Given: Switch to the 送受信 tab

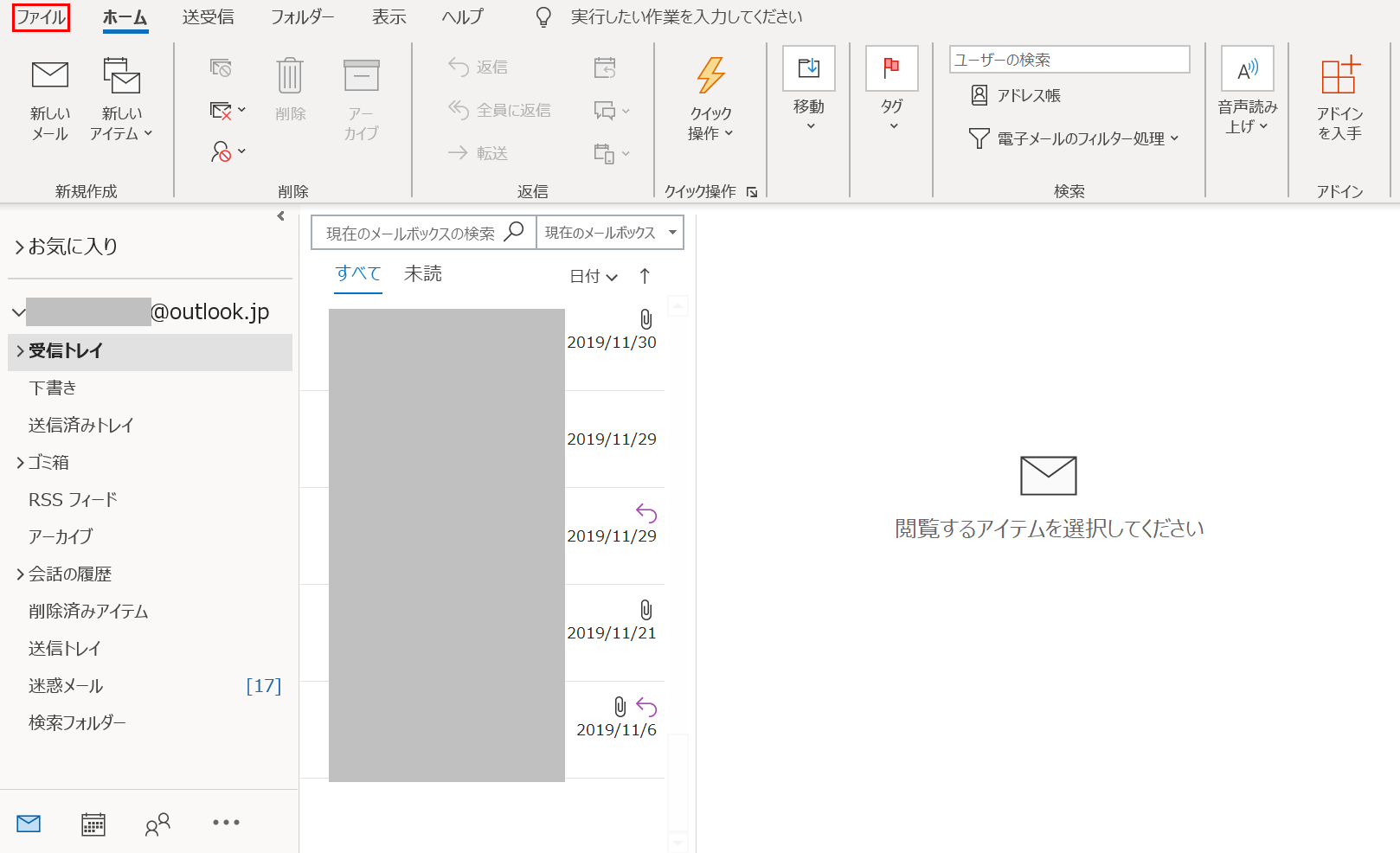Looking at the screenshot, I should click(209, 17).
